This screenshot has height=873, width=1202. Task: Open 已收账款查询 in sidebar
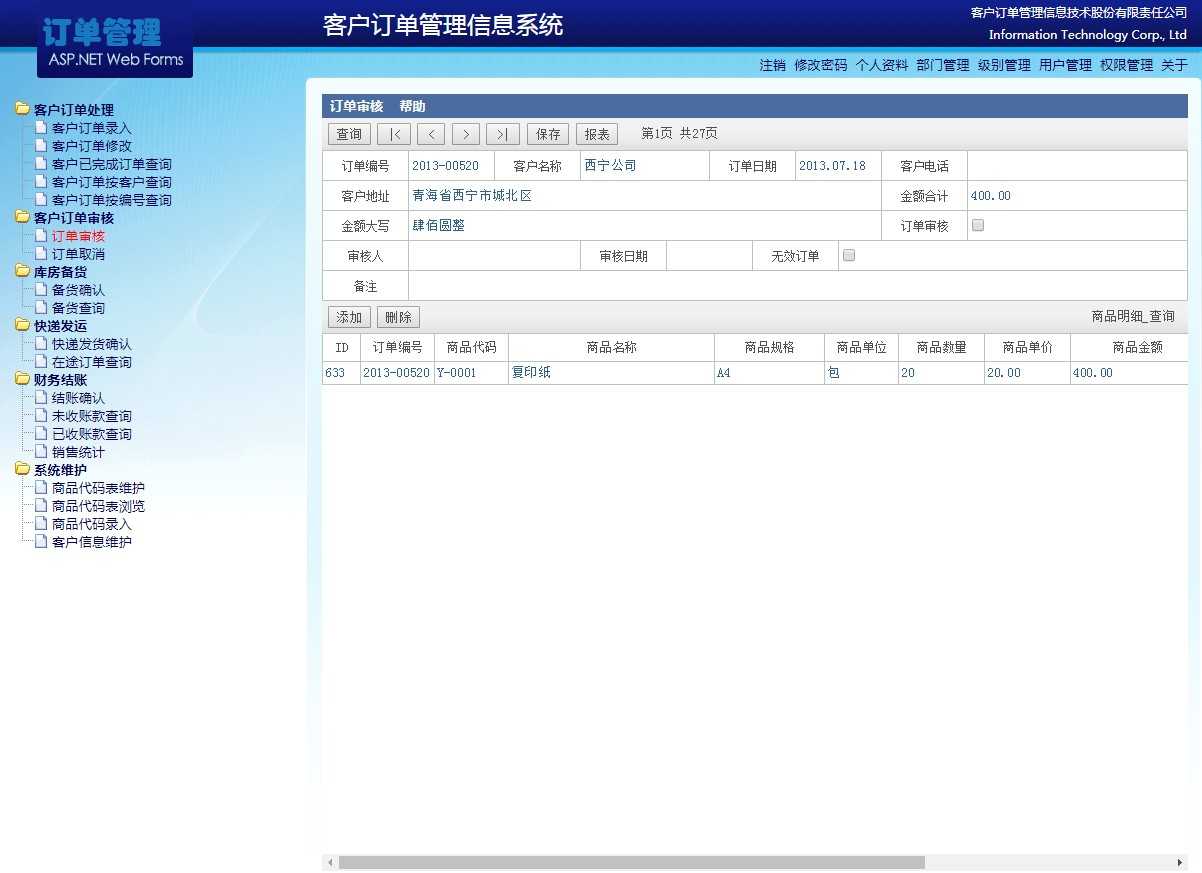click(x=92, y=434)
